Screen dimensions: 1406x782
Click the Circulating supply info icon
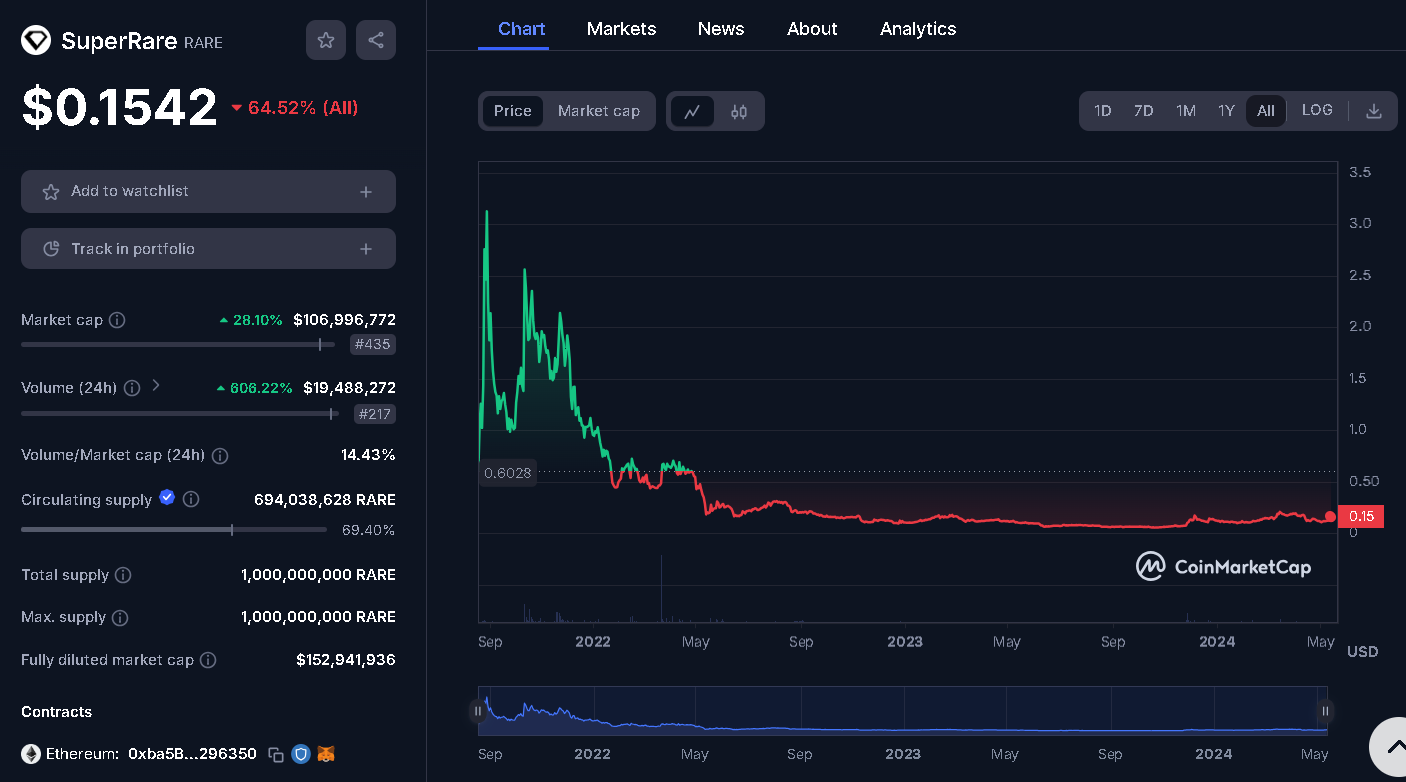pos(191,499)
